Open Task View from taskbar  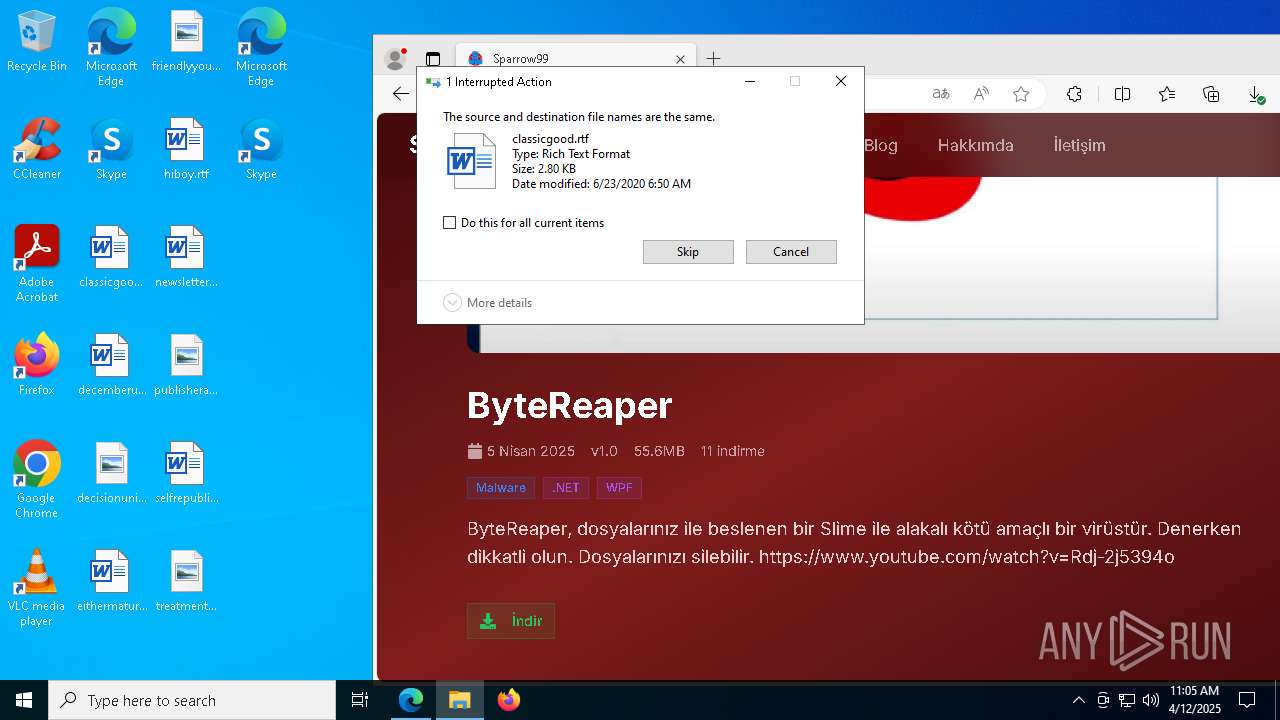tap(360, 700)
